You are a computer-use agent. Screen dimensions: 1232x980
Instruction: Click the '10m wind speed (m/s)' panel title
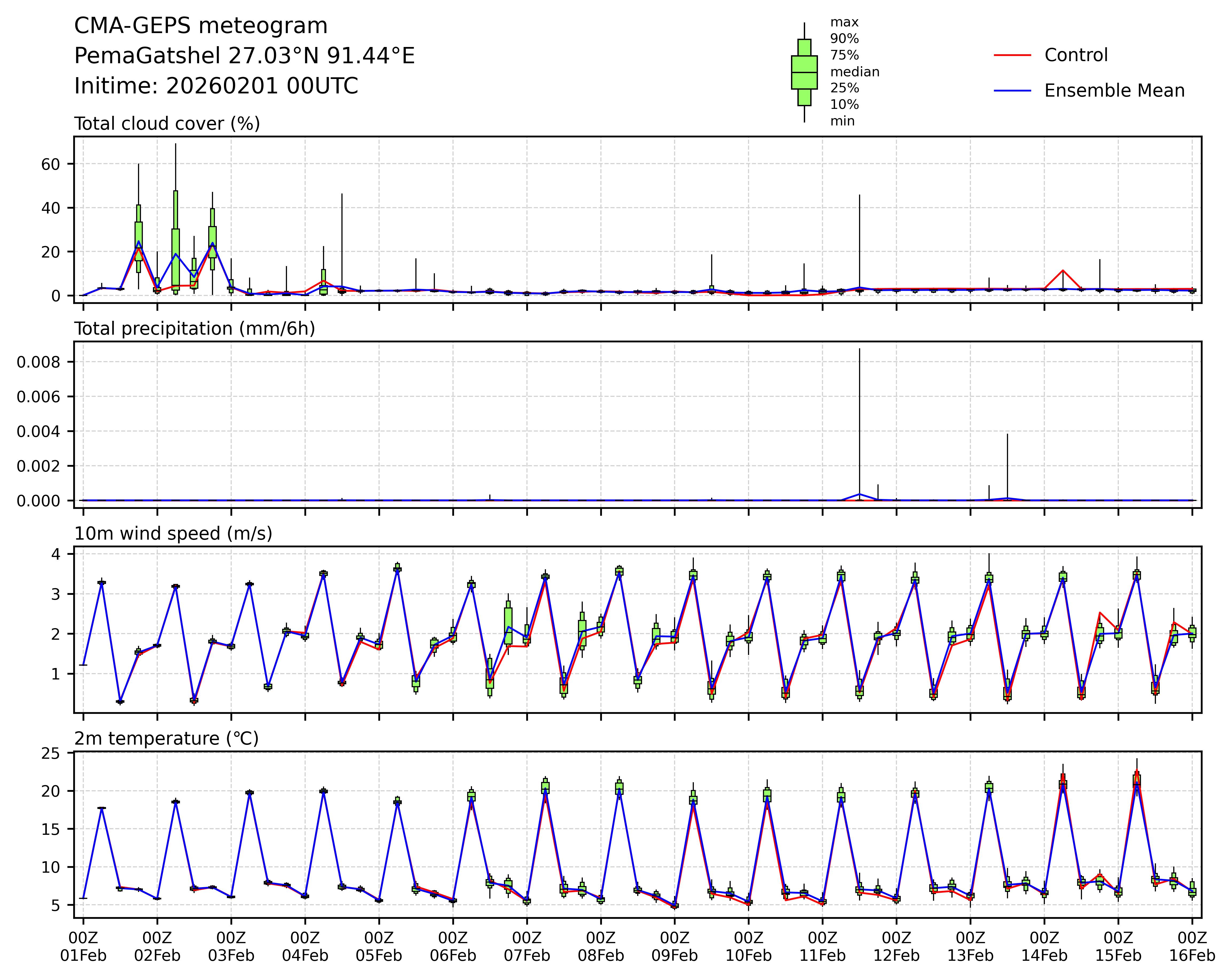(173, 534)
